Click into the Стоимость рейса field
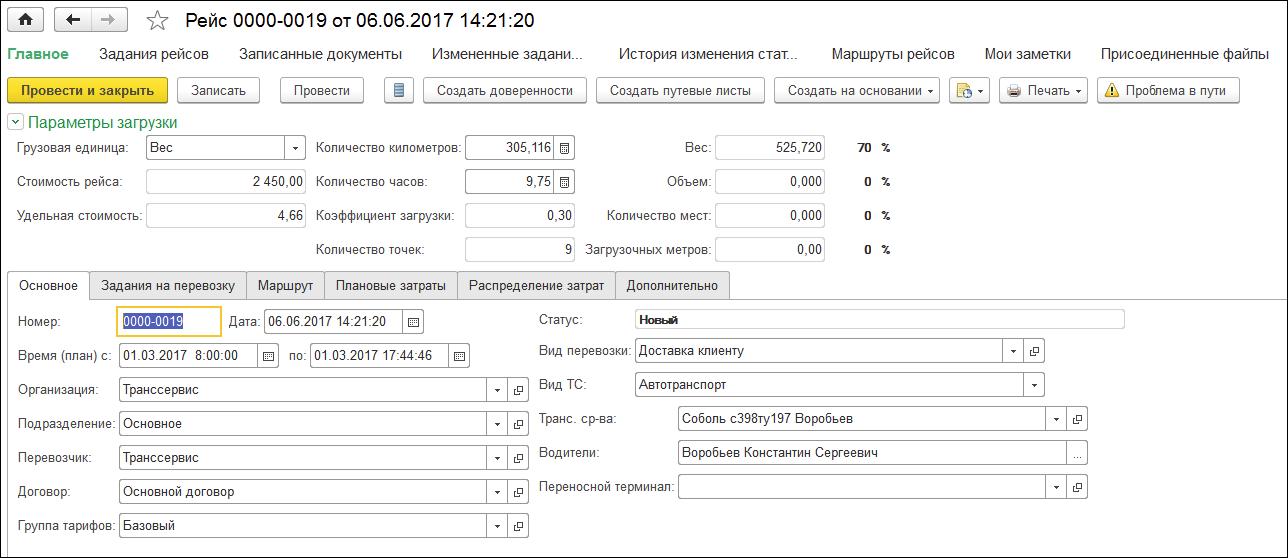1288x558 pixels. click(226, 182)
